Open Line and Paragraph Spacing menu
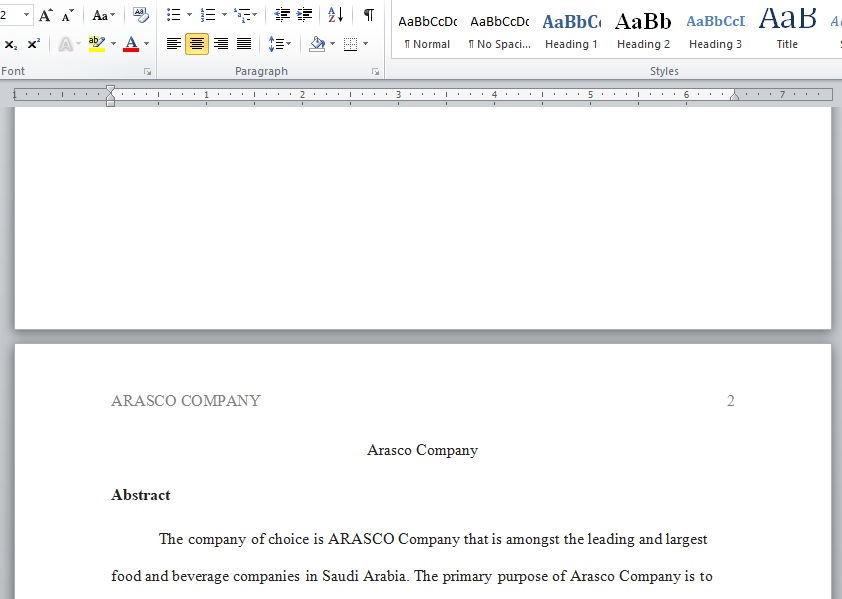 [x=279, y=44]
